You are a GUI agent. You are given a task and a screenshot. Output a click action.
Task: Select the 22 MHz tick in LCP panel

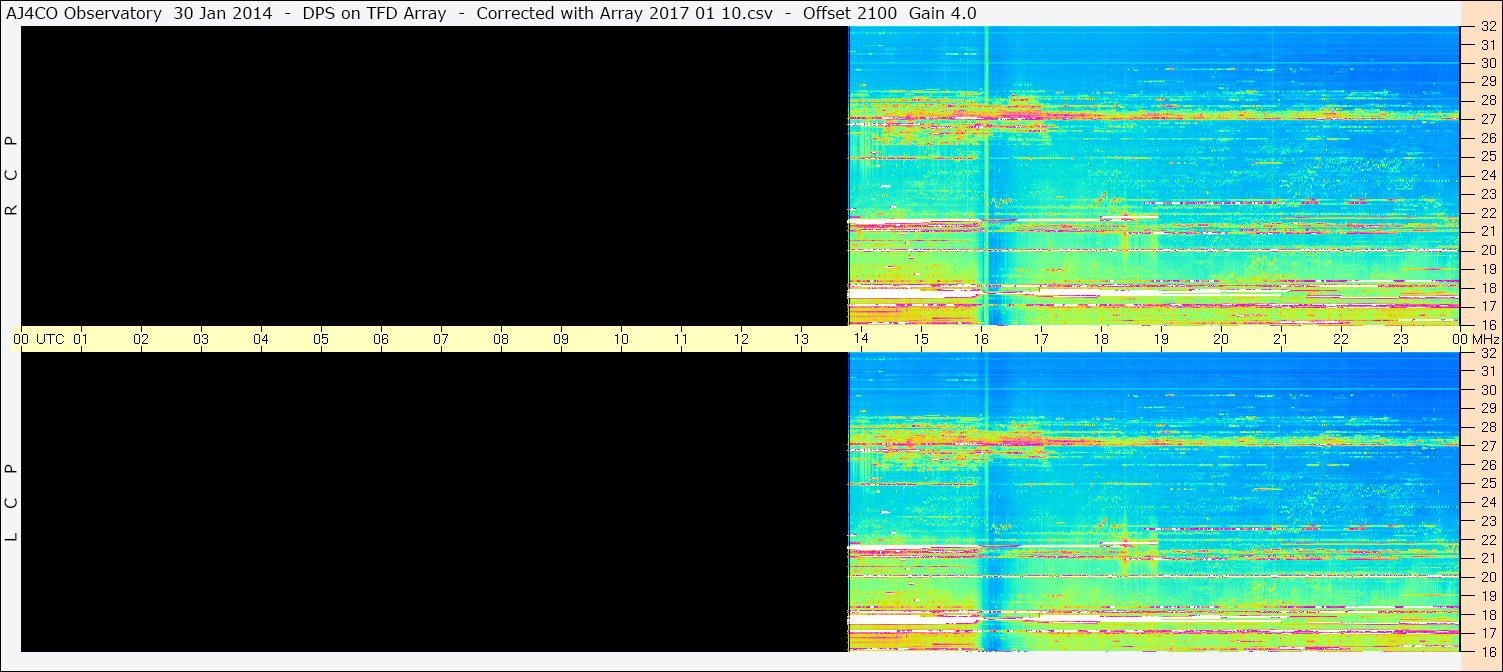(x=1488, y=540)
